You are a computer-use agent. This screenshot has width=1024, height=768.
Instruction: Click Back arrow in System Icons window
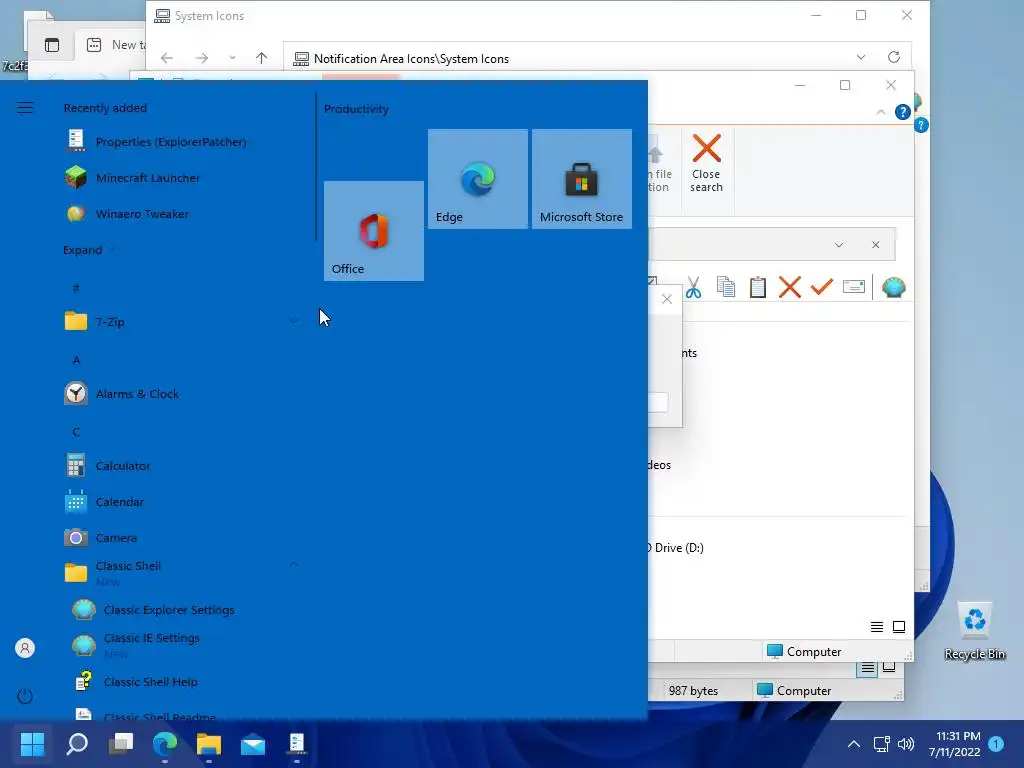(167, 58)
